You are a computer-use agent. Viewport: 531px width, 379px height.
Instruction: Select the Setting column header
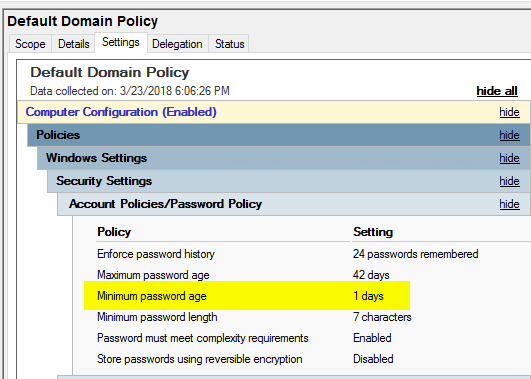click(373, 232)
